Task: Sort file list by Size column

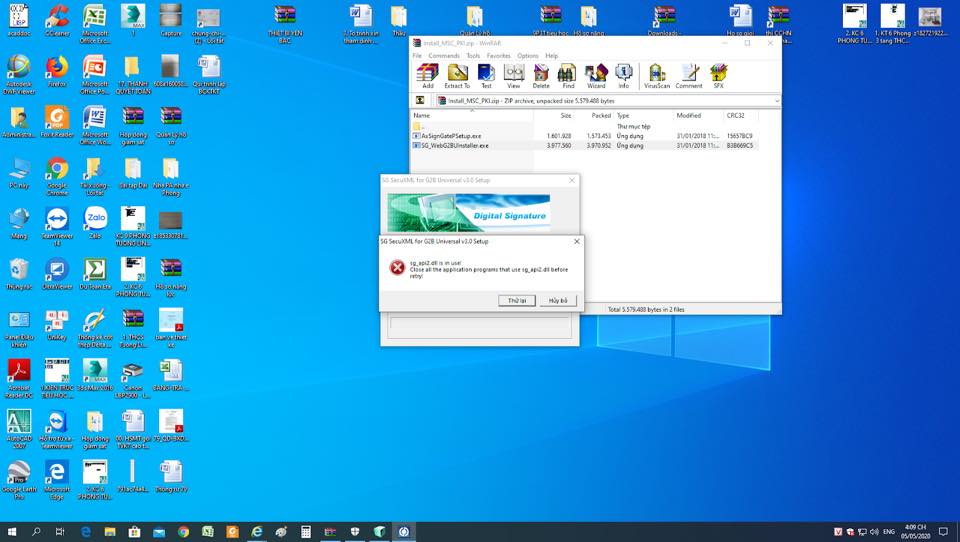Action: (x=565, y=116)
